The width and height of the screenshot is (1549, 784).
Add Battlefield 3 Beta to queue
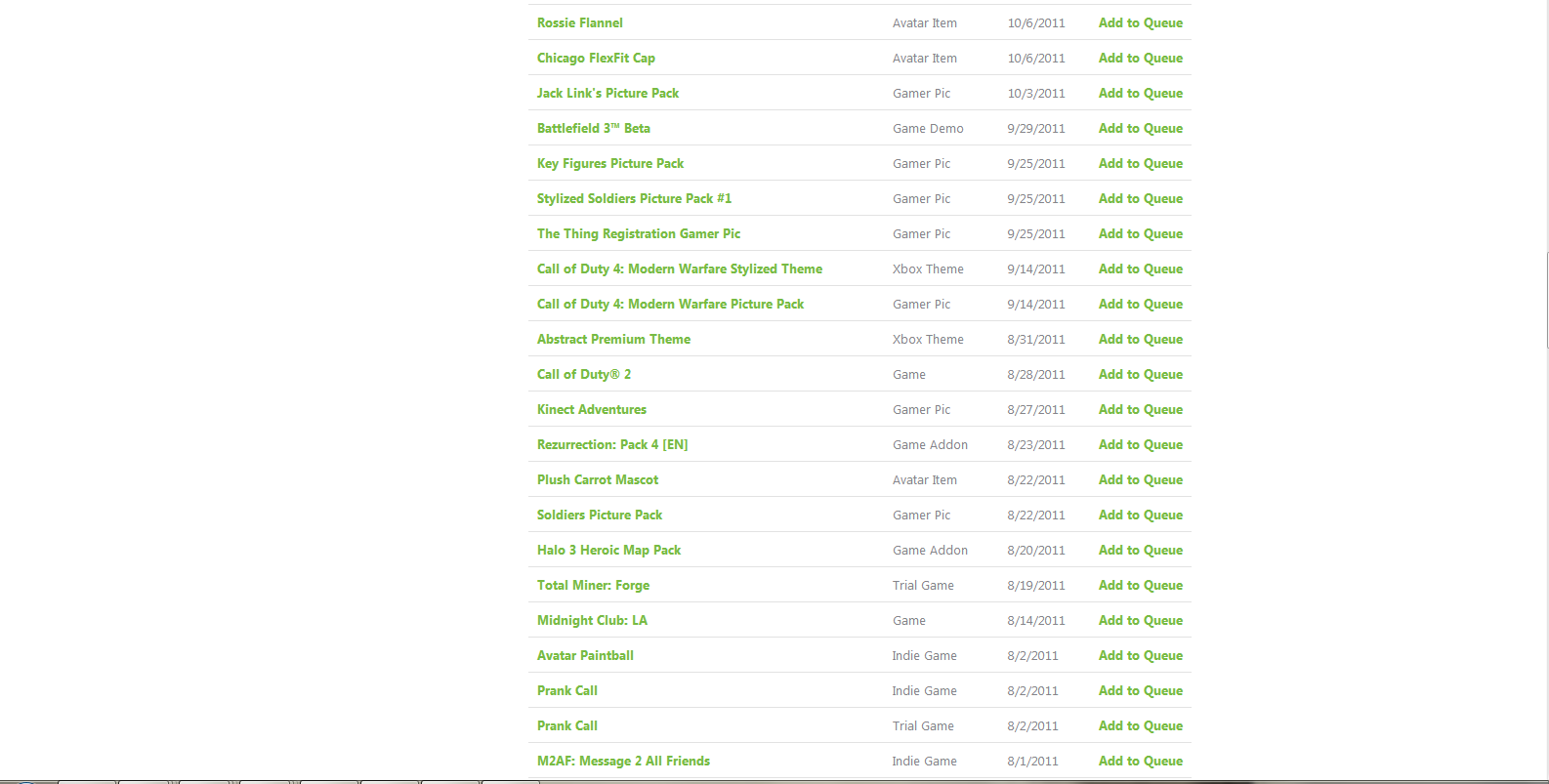(x=1141, y=128)
